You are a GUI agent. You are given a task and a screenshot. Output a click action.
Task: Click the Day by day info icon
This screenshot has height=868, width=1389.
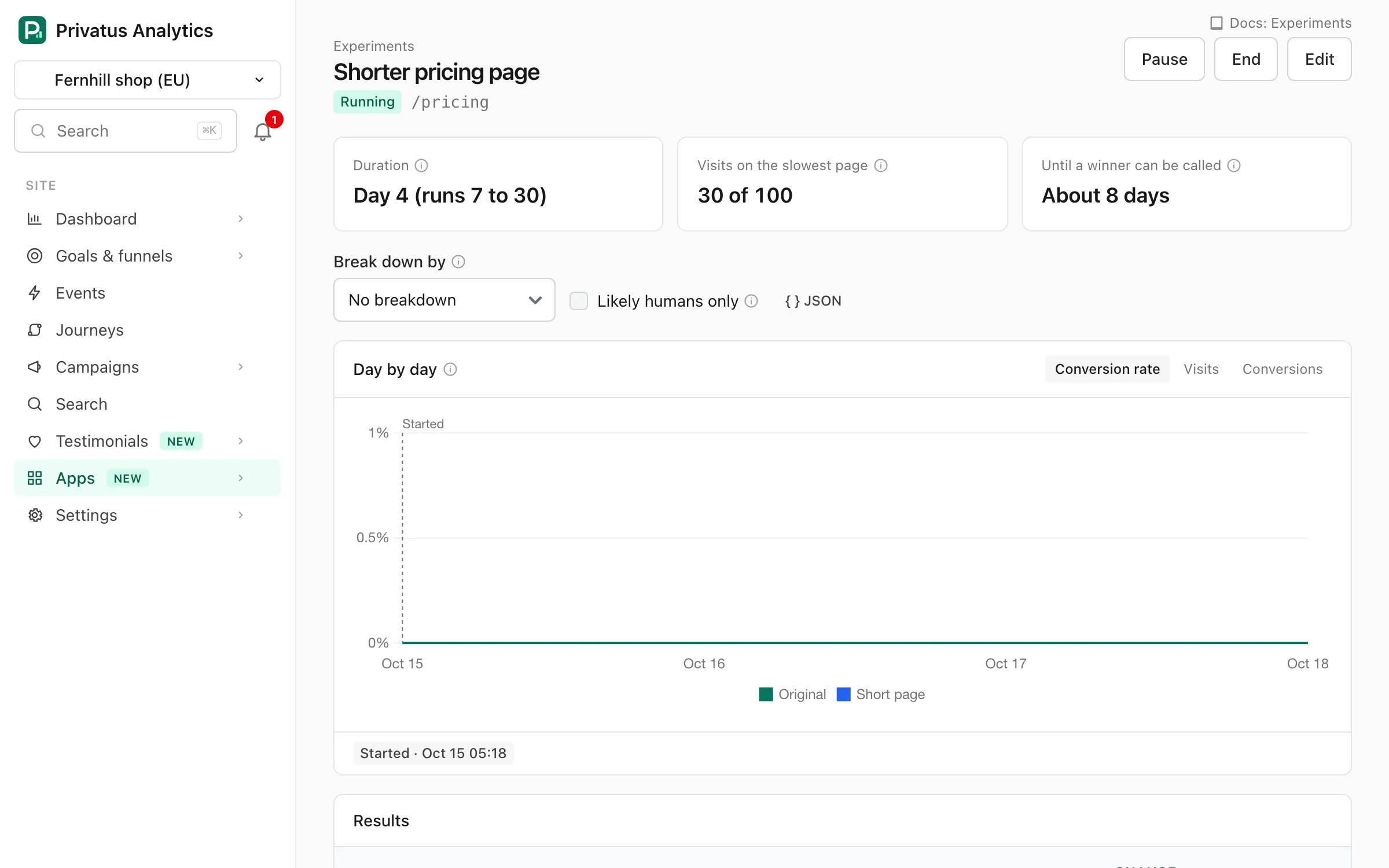(x=450, y=369)
